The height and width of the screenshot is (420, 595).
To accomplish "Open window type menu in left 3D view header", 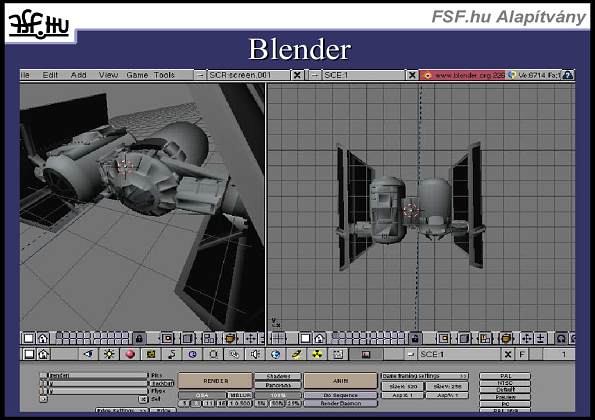I will point(28,338).
